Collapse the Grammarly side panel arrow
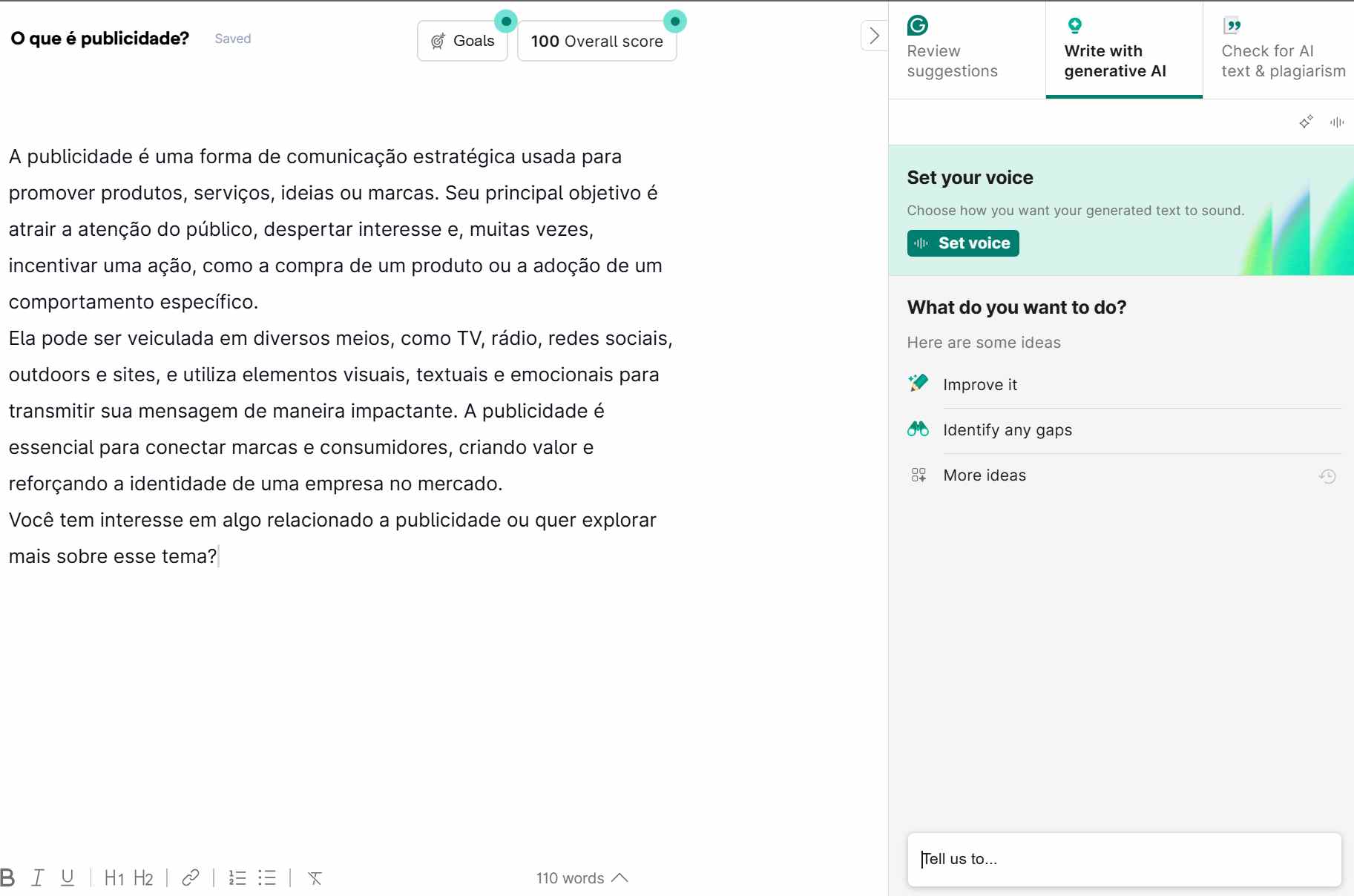Image resolution: width=1354 pixels, height=896 pixels. tap(874, 36)
